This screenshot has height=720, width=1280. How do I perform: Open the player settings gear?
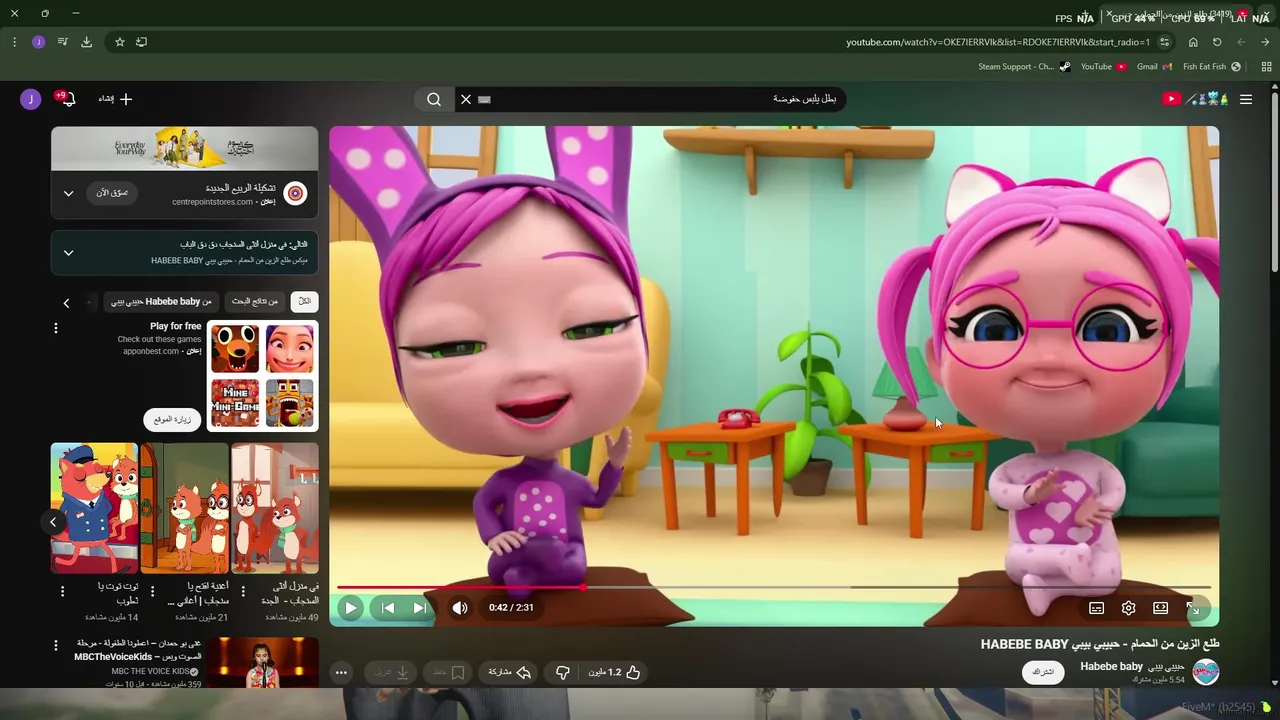(1128, 608)
